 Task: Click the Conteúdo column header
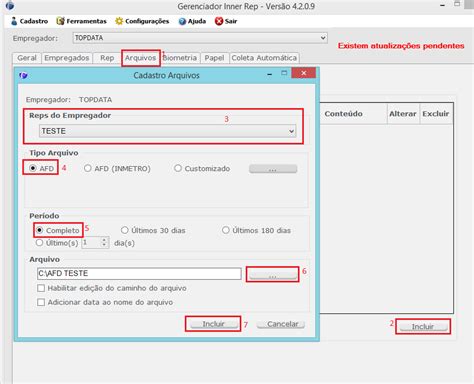pyautogui.click(x=344, y=114)
